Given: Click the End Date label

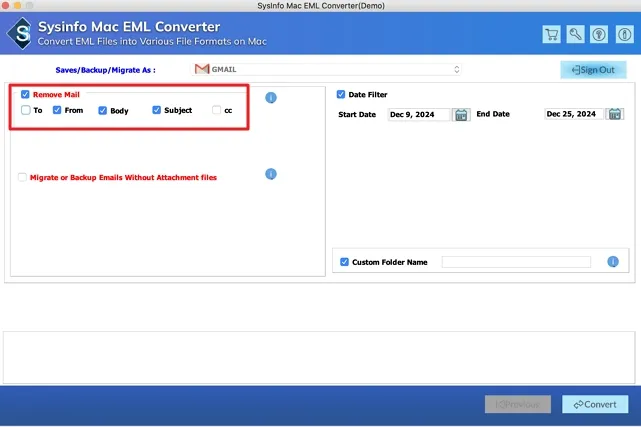Looking at the screenshot, I should [493, 114].
